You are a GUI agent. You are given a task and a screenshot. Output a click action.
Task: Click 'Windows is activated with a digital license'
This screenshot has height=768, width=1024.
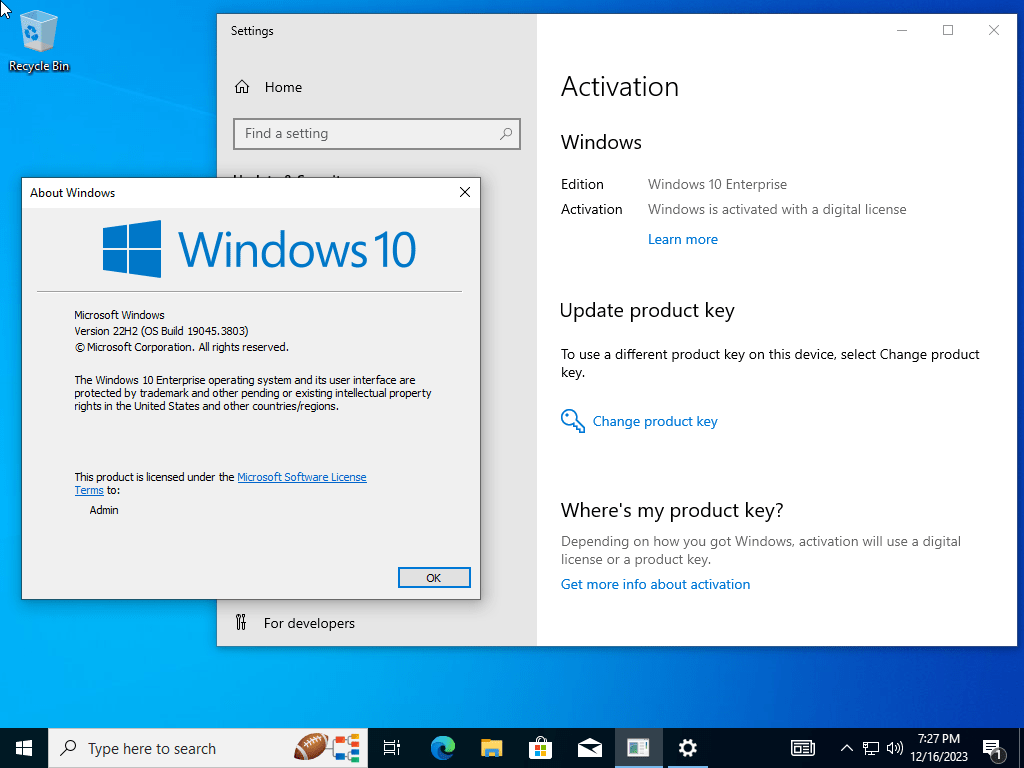pyautogui.click(x=777, y=209)
